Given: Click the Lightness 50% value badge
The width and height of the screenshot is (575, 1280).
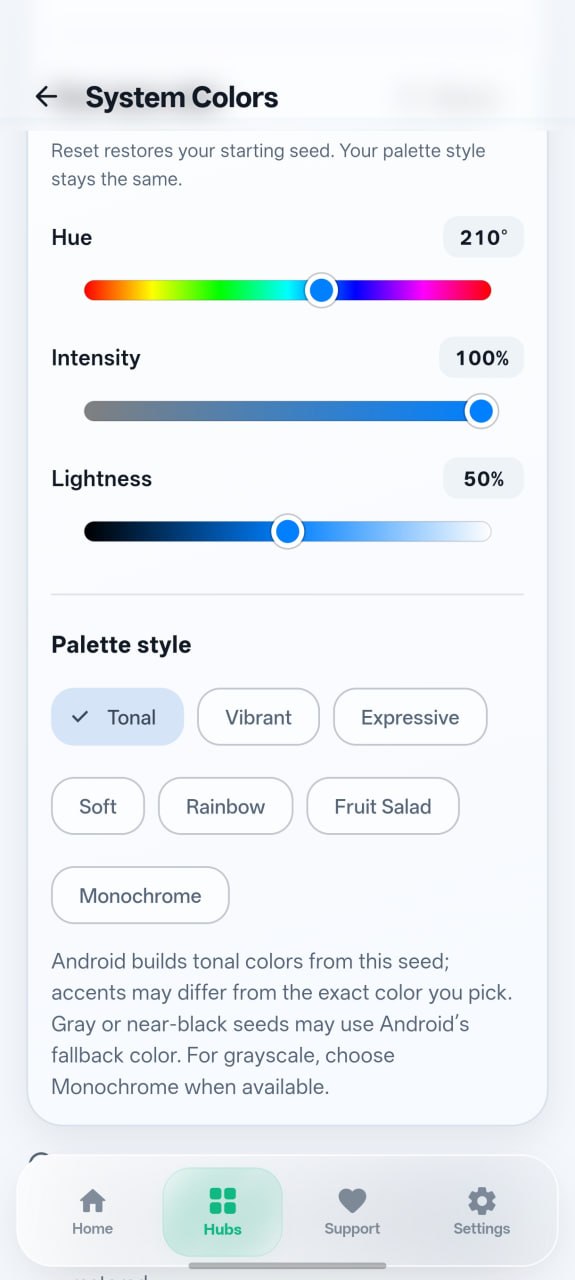Looking at the screenshot, I should (x=483, y=479).
